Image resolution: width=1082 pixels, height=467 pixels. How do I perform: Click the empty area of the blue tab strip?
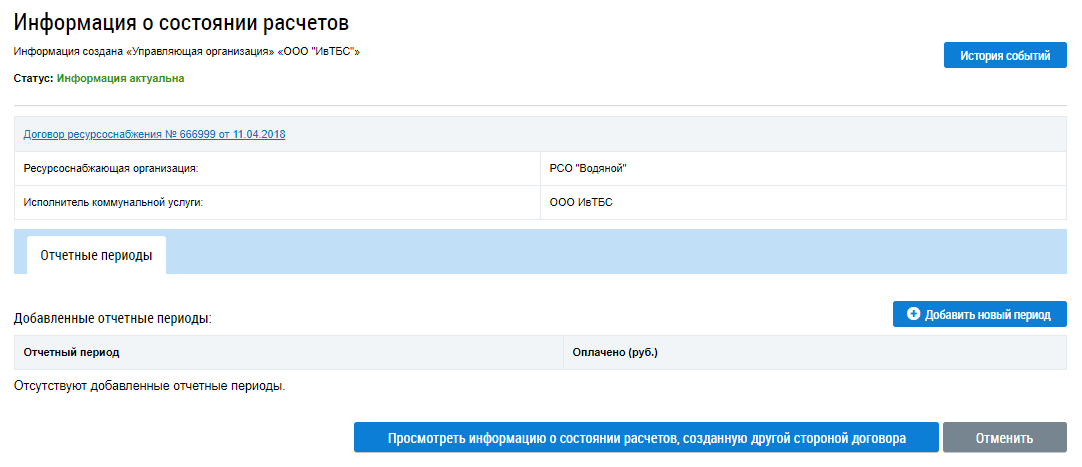pos(600,252)
